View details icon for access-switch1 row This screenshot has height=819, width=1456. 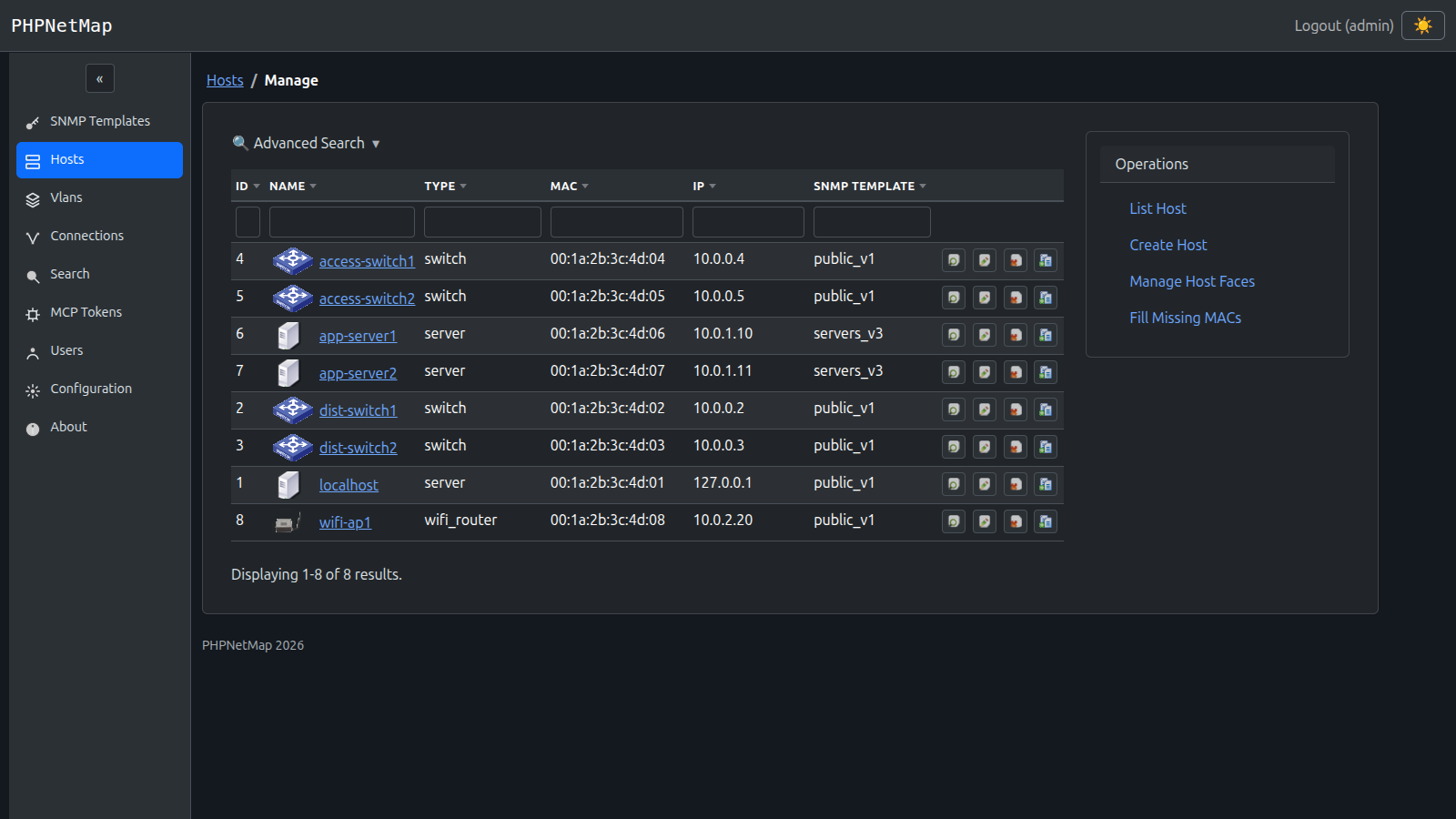(954, 260)
